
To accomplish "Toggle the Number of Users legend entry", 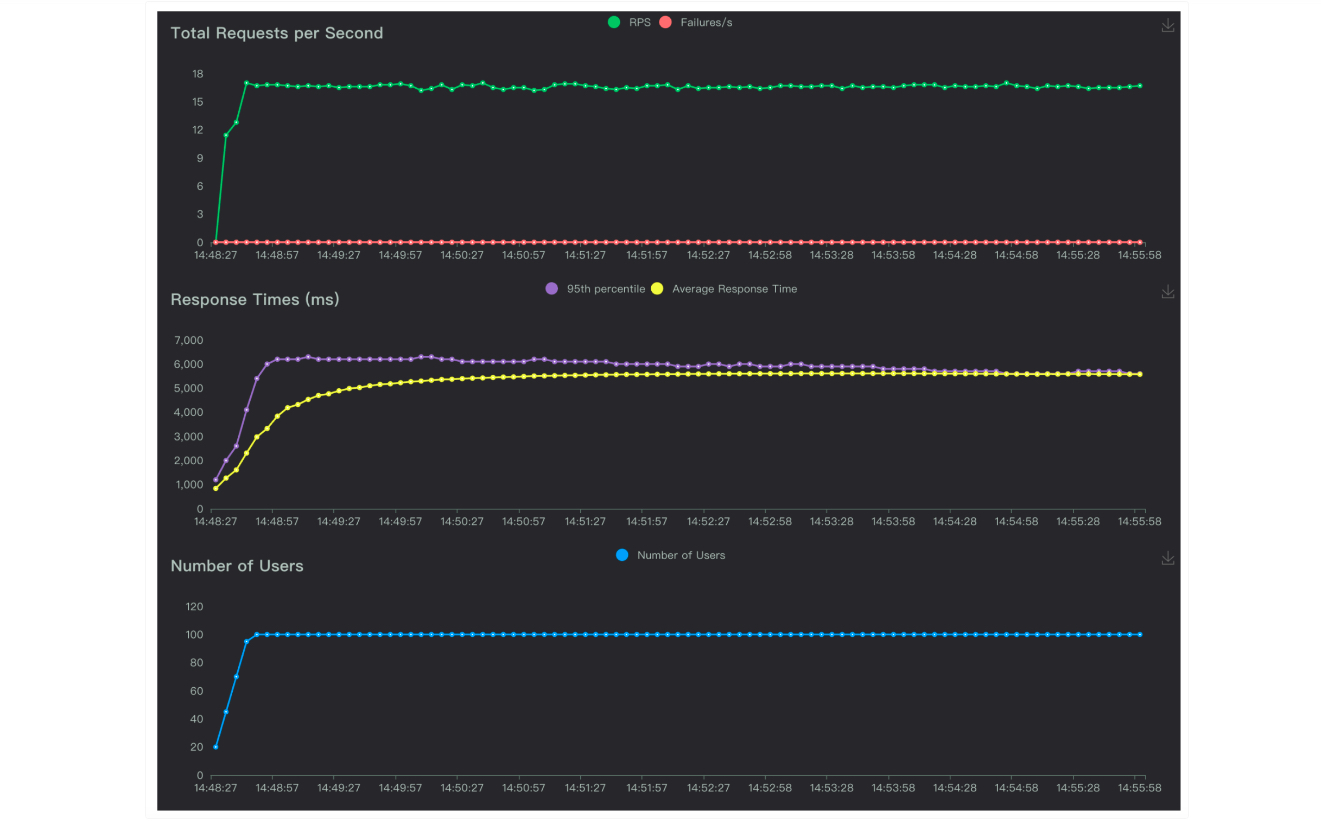I will coord(670,554).
